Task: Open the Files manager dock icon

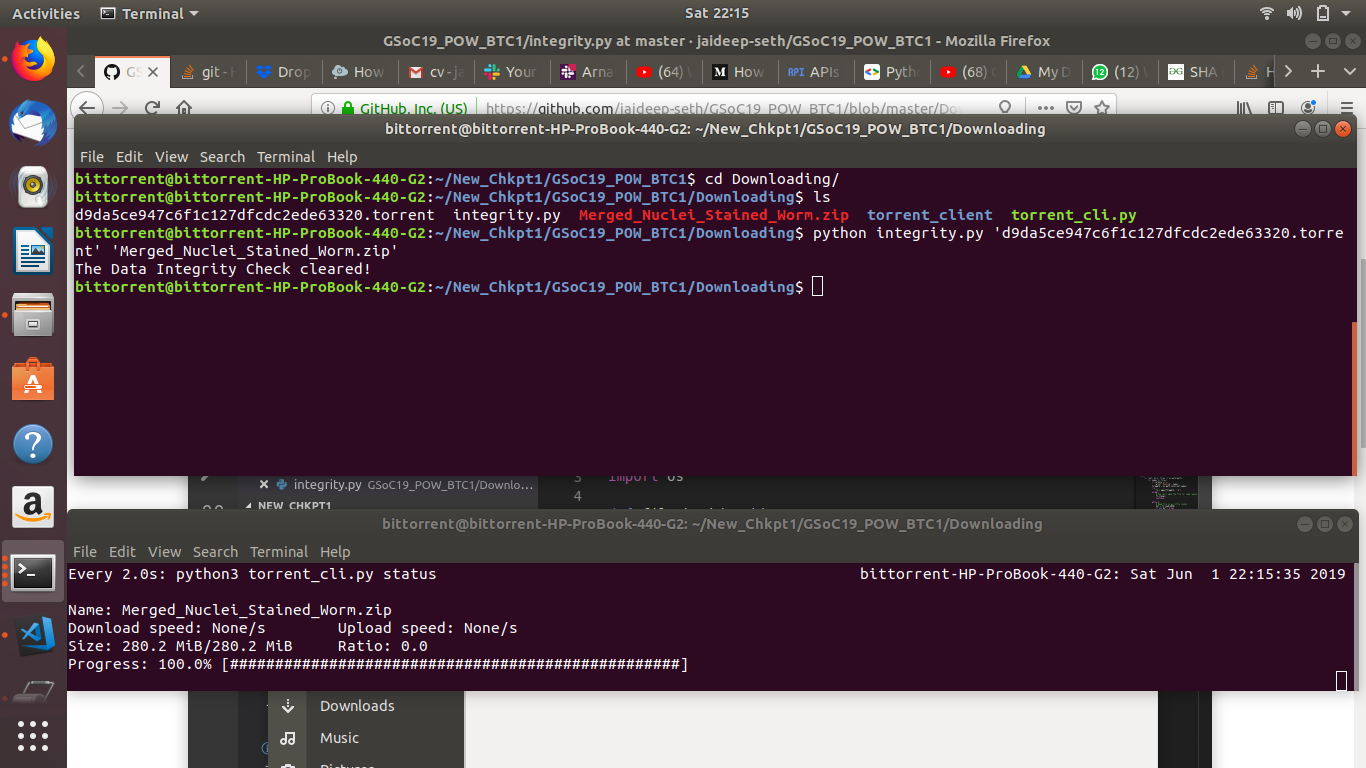Action: point(33,315)
